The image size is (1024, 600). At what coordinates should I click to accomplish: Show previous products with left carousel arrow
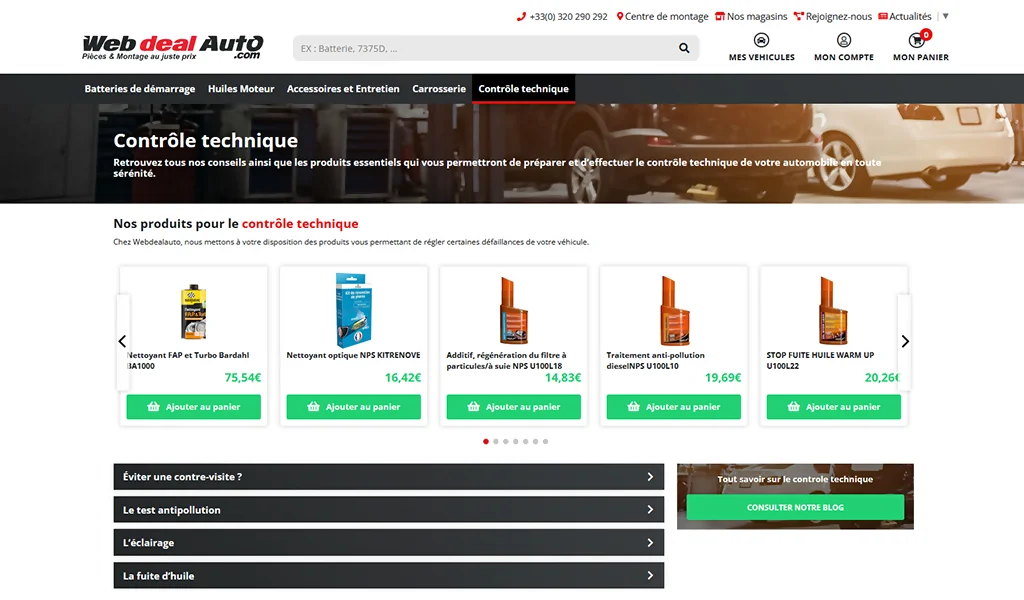tap(122, 341)
